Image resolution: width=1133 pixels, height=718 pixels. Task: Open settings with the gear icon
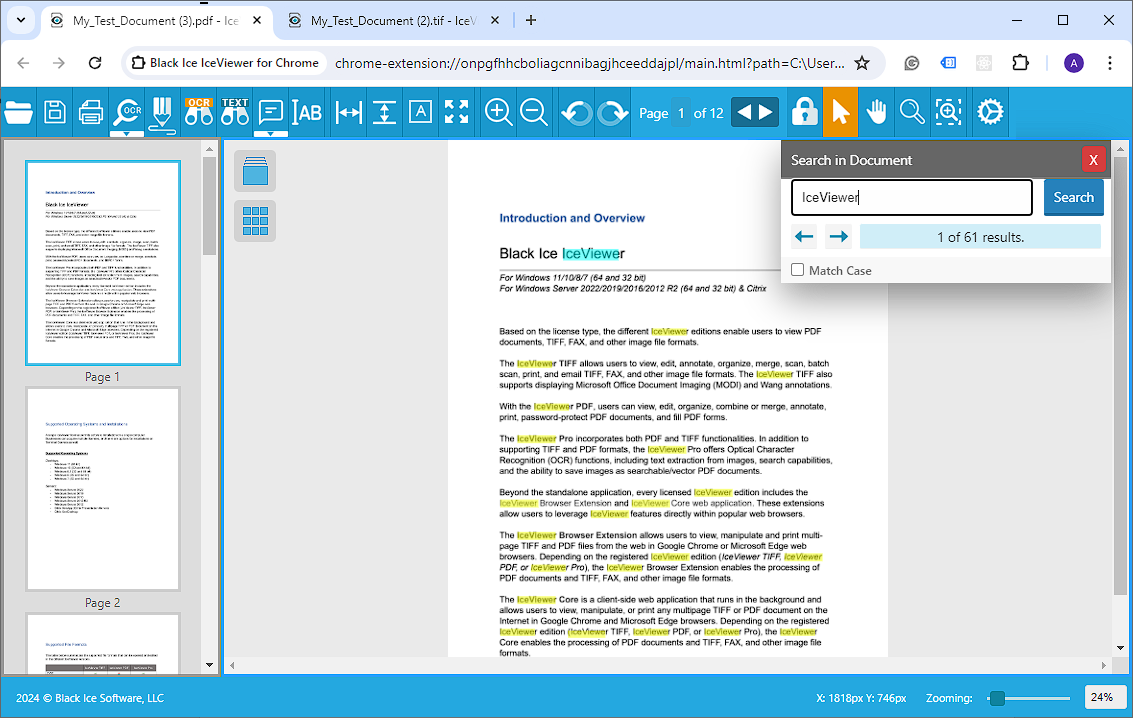point(990,112)
